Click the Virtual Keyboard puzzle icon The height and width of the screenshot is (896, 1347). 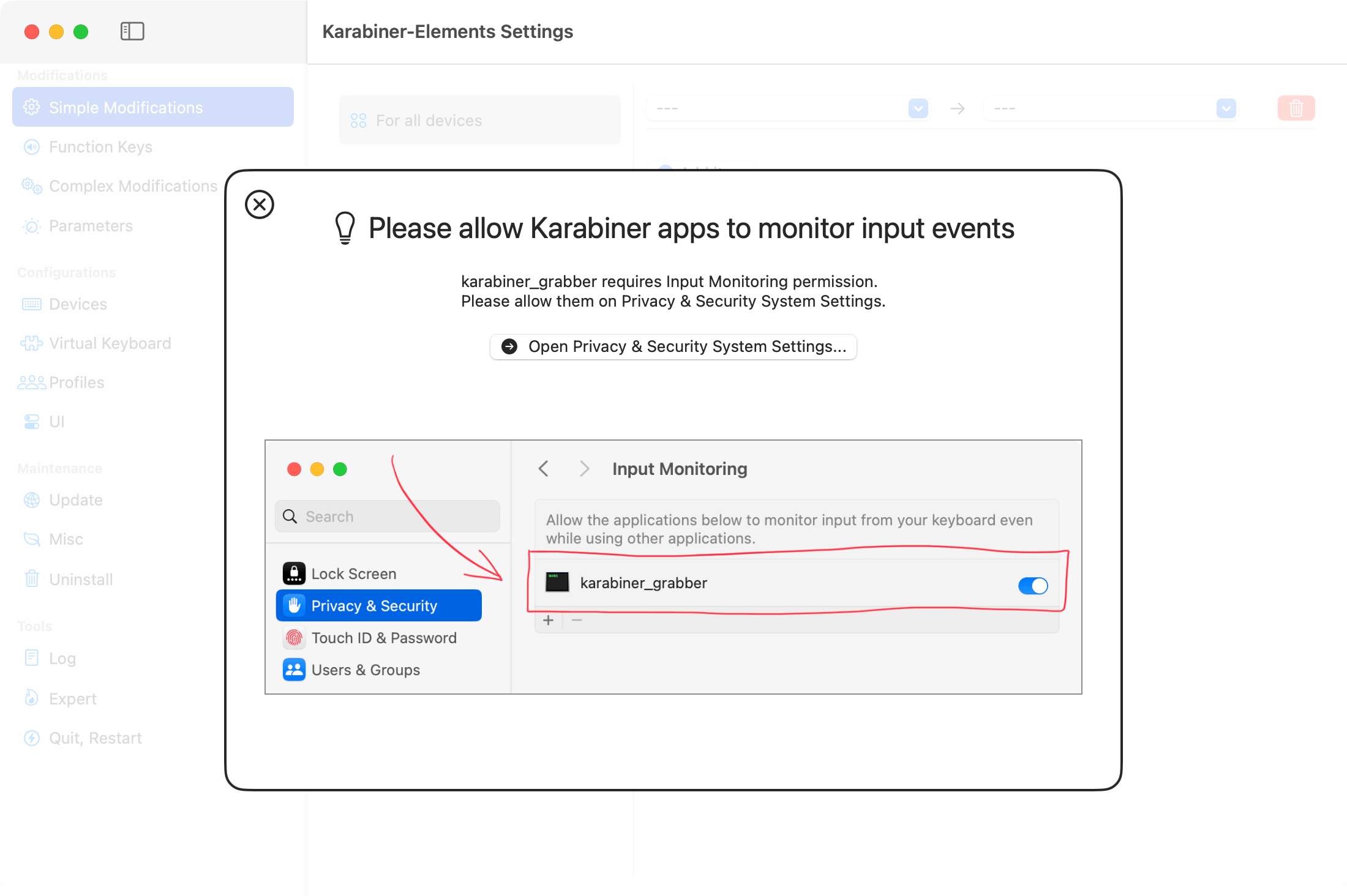[32, 343]
